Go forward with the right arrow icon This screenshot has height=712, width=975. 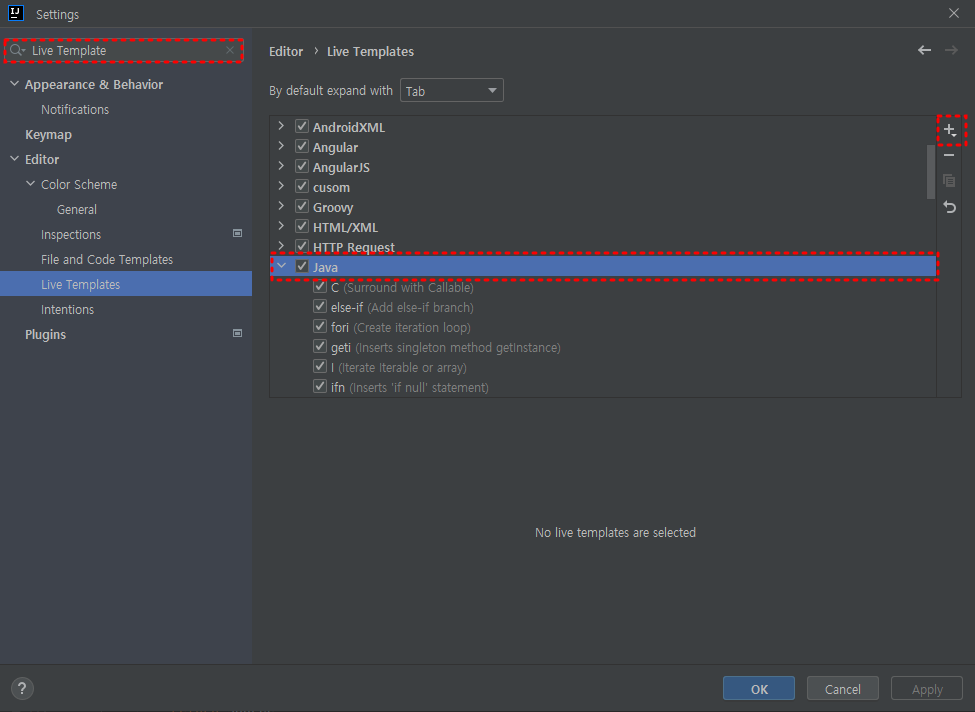click(951, 50)
